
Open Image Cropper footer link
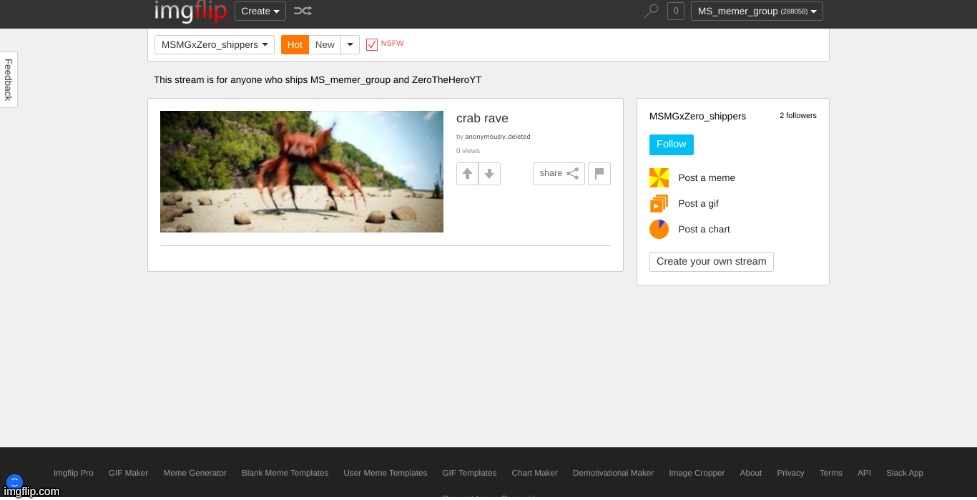click(697, 473)
